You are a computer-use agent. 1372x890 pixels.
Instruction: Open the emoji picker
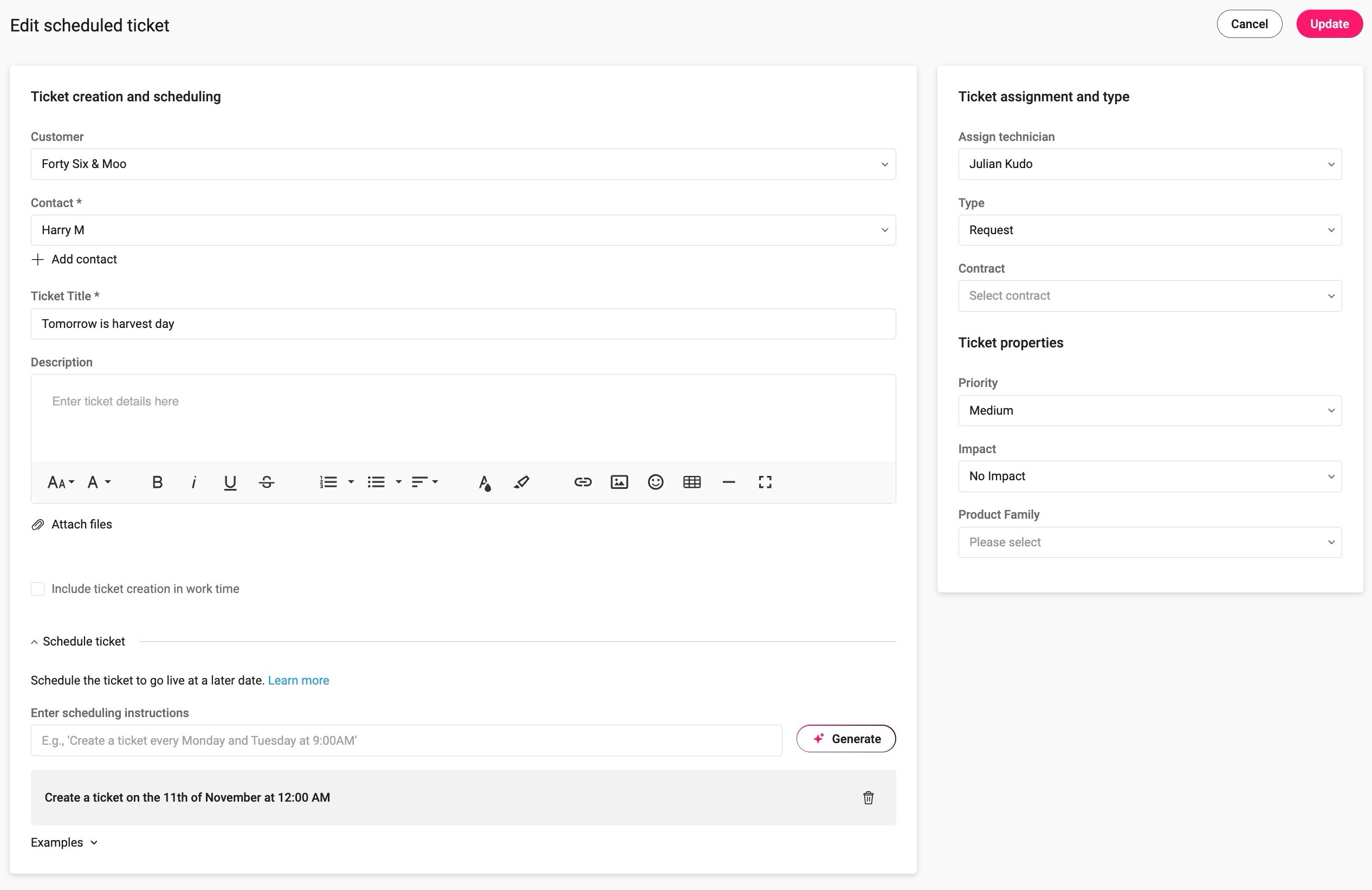coord(656,482)
